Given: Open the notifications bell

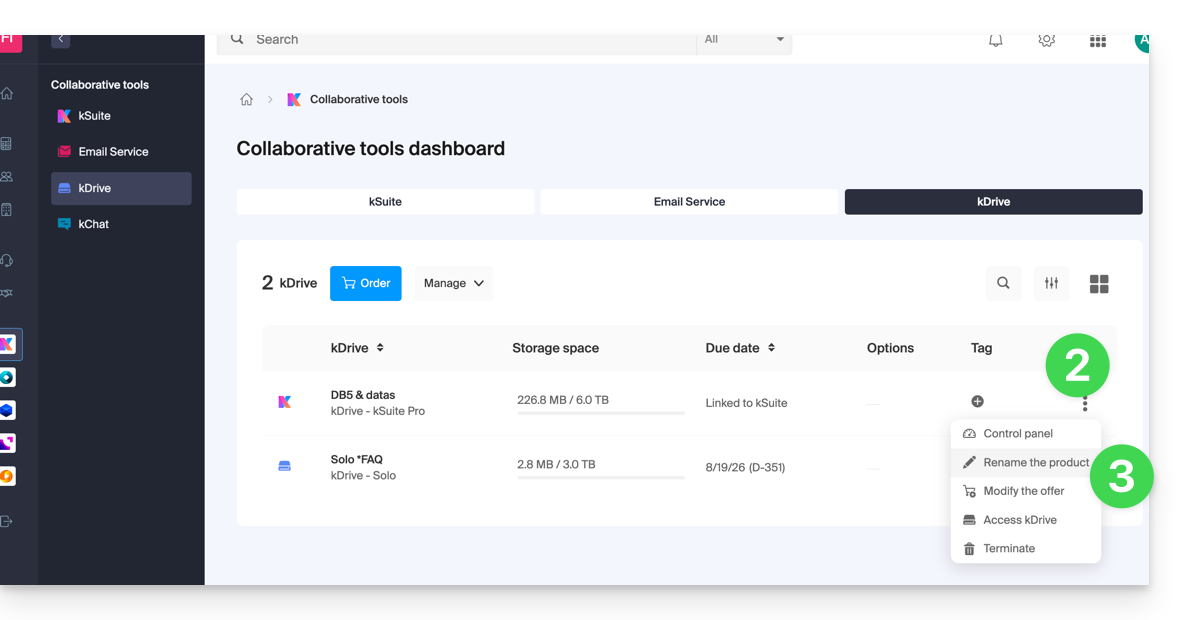Looking at the screenshot, I should [x=996, y=40].
